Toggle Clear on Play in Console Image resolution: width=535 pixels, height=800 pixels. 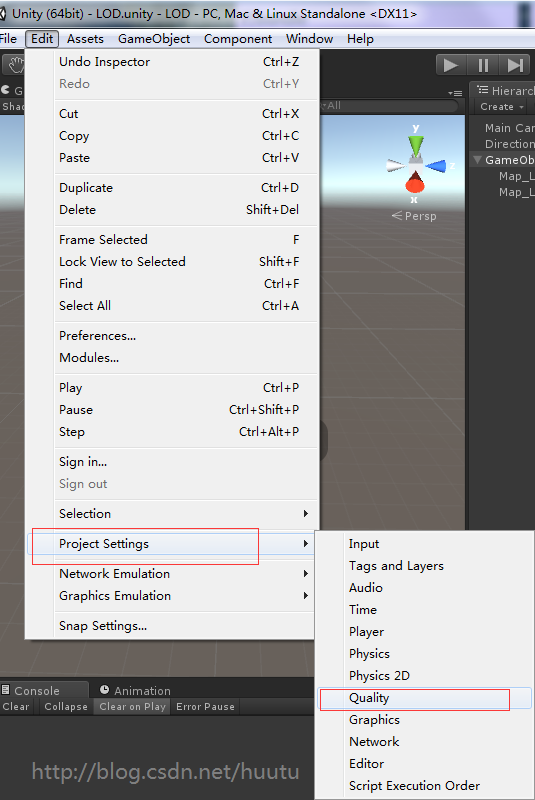tap(132, 707)
